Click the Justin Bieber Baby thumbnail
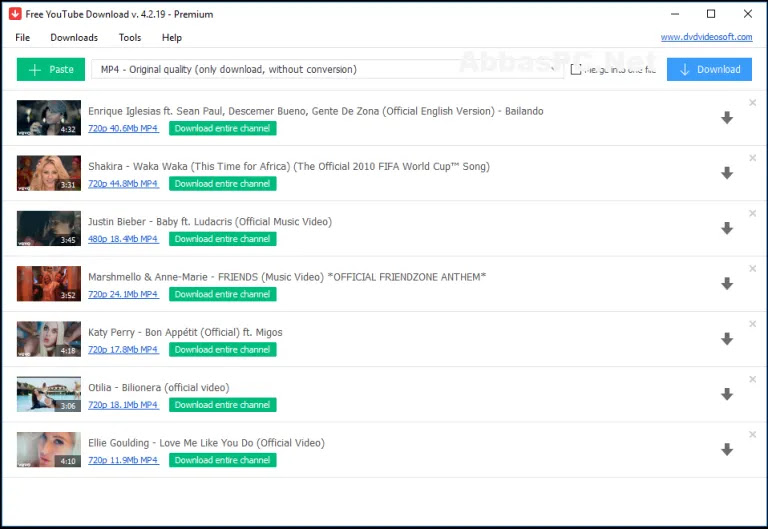 click(49, 228)
